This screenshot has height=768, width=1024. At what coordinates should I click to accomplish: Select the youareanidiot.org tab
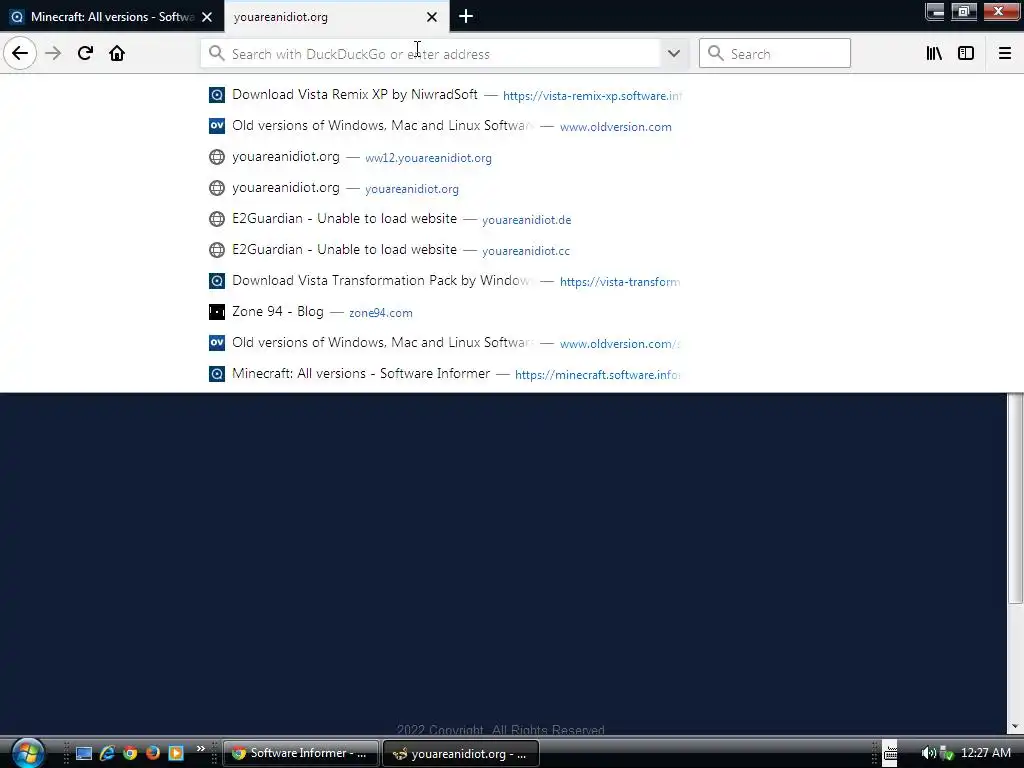coord(336,17)
